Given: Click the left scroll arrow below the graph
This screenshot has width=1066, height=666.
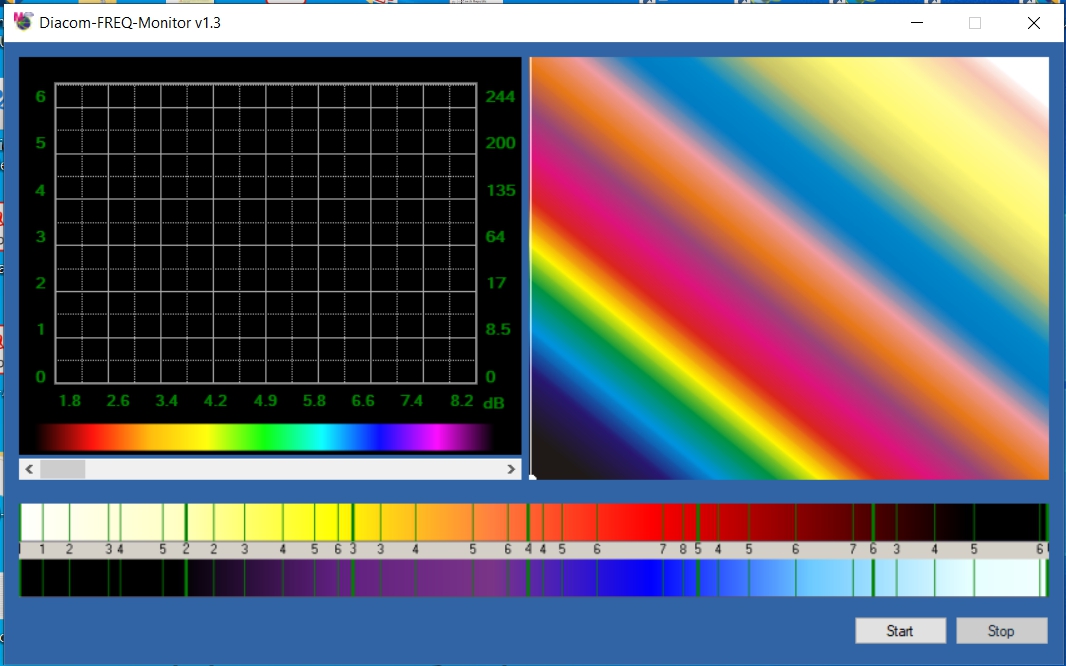Looking at the screenshot, I should click(x=29, y=469).
